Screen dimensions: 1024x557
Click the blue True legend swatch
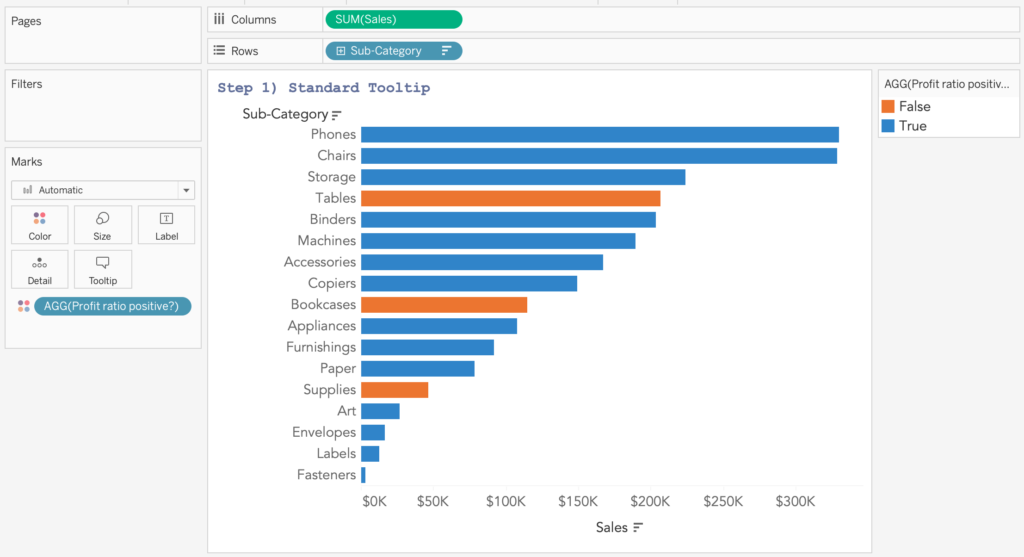pos(888,126)
